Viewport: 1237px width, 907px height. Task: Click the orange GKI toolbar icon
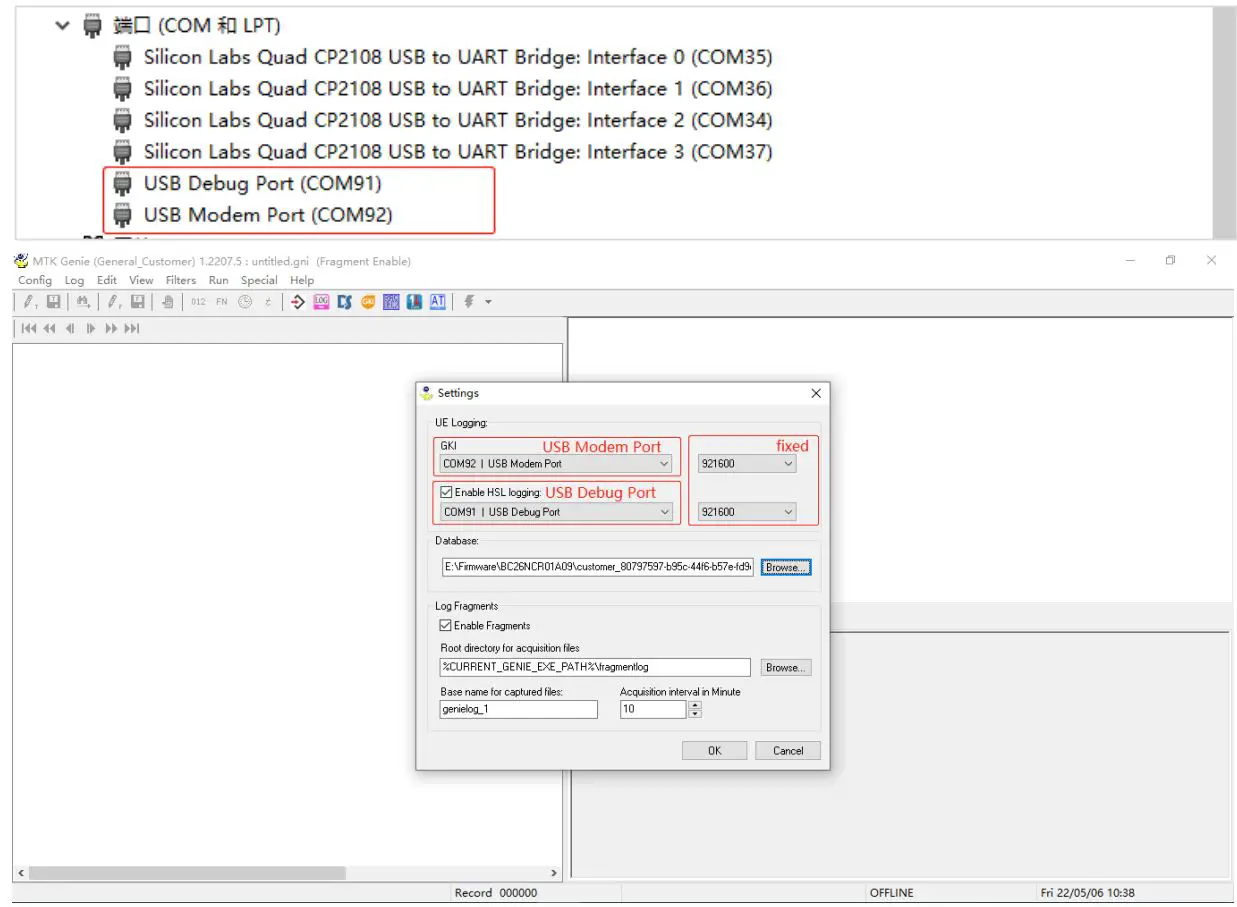(369, 301)
